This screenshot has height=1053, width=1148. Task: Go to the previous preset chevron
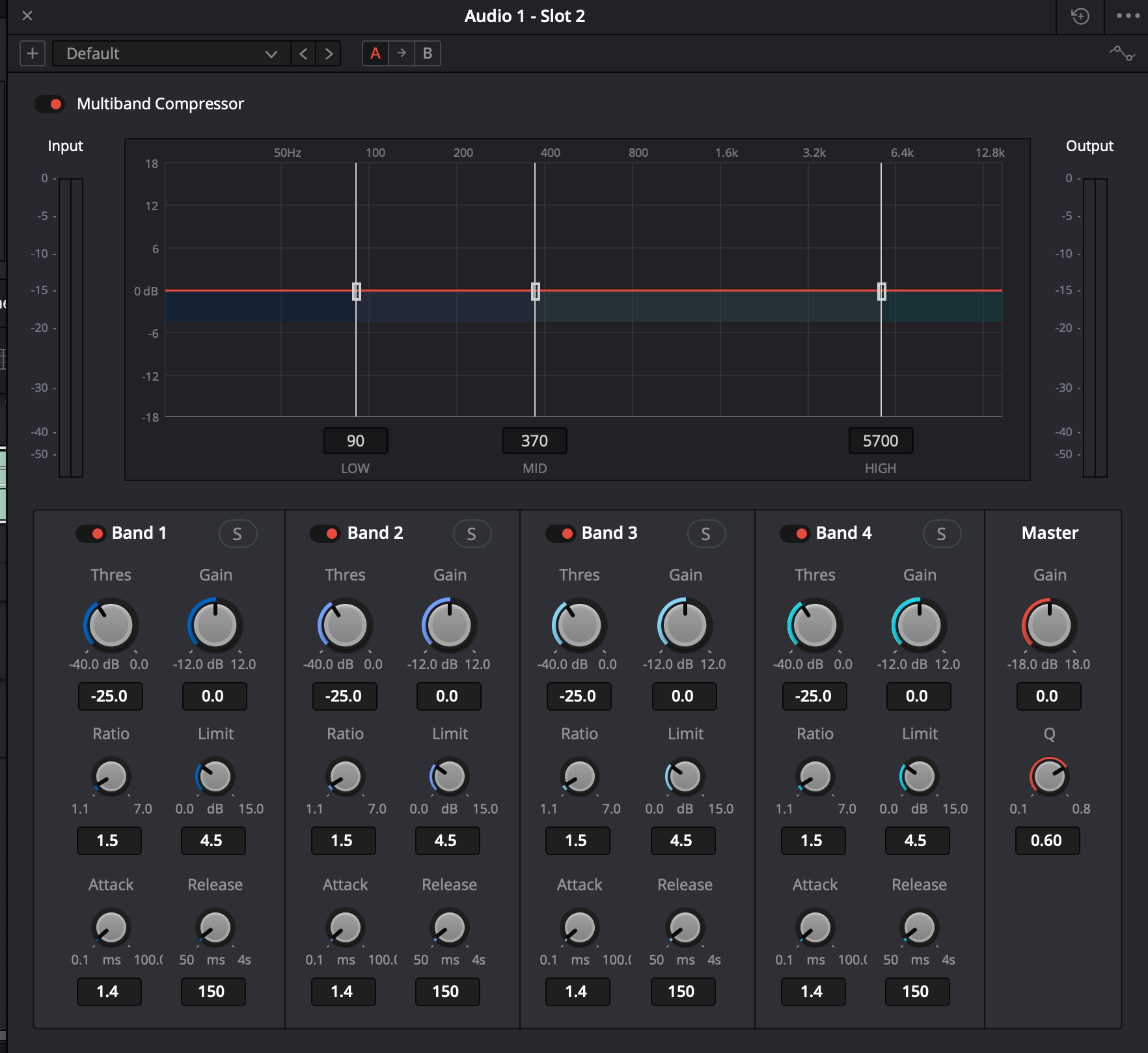(303, 53)
